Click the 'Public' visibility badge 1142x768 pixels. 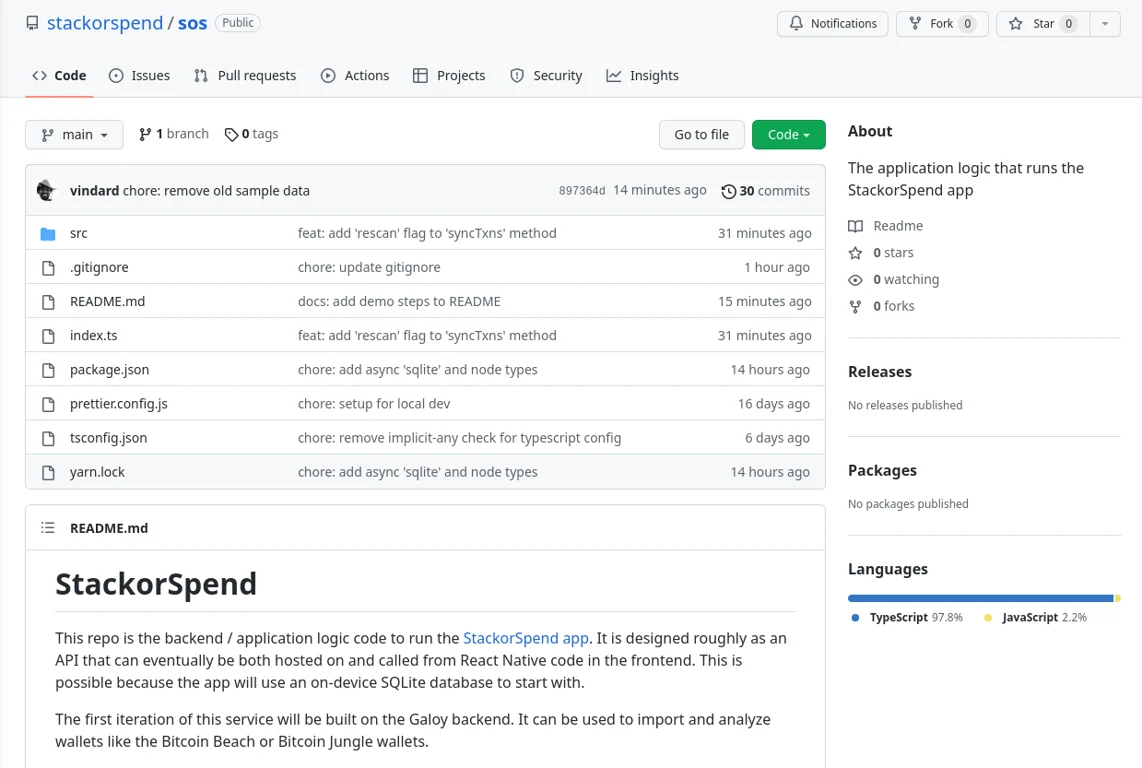tap(237, 23)
